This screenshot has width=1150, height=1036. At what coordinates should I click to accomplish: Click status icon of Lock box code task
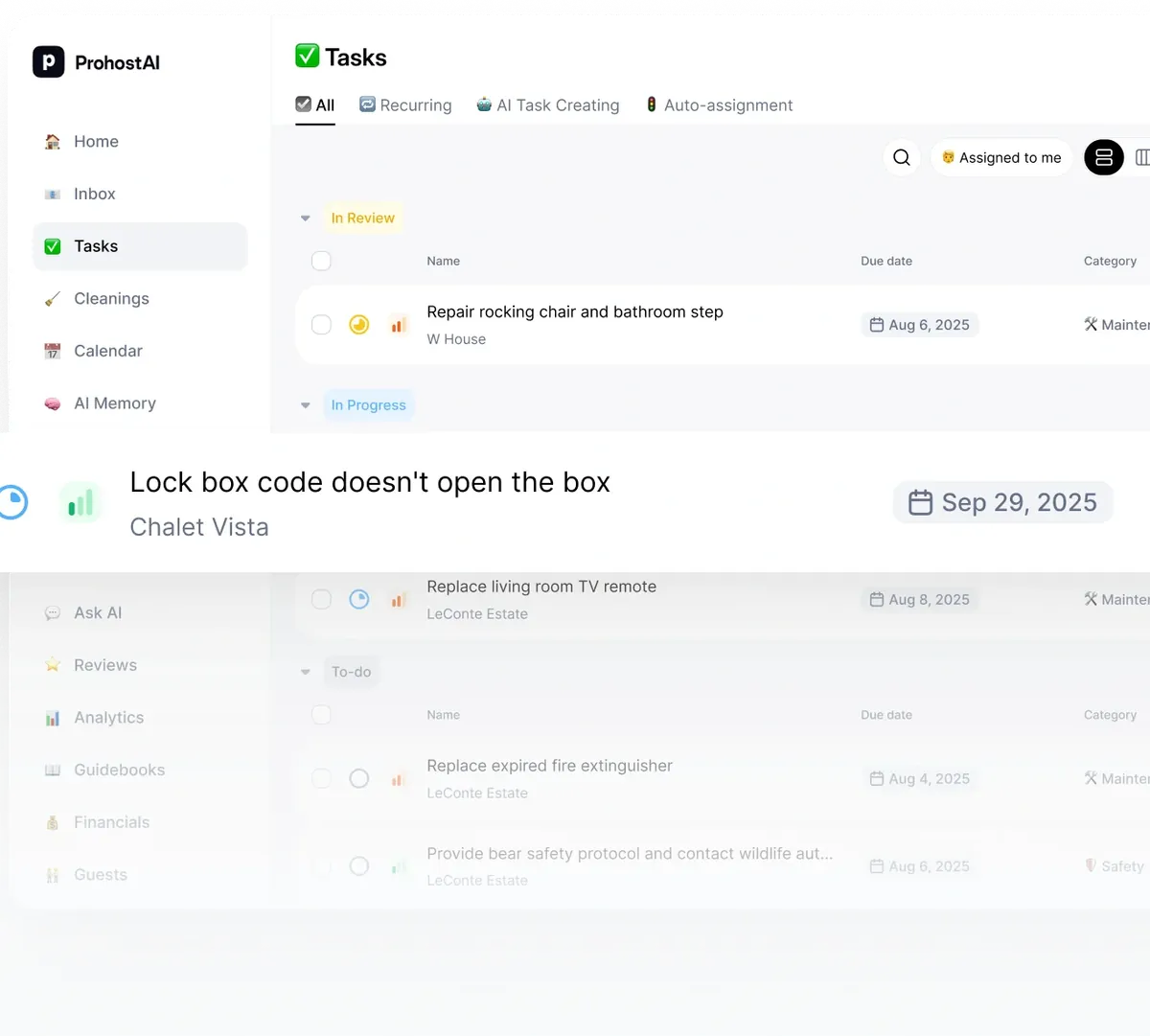pos(11,502)
